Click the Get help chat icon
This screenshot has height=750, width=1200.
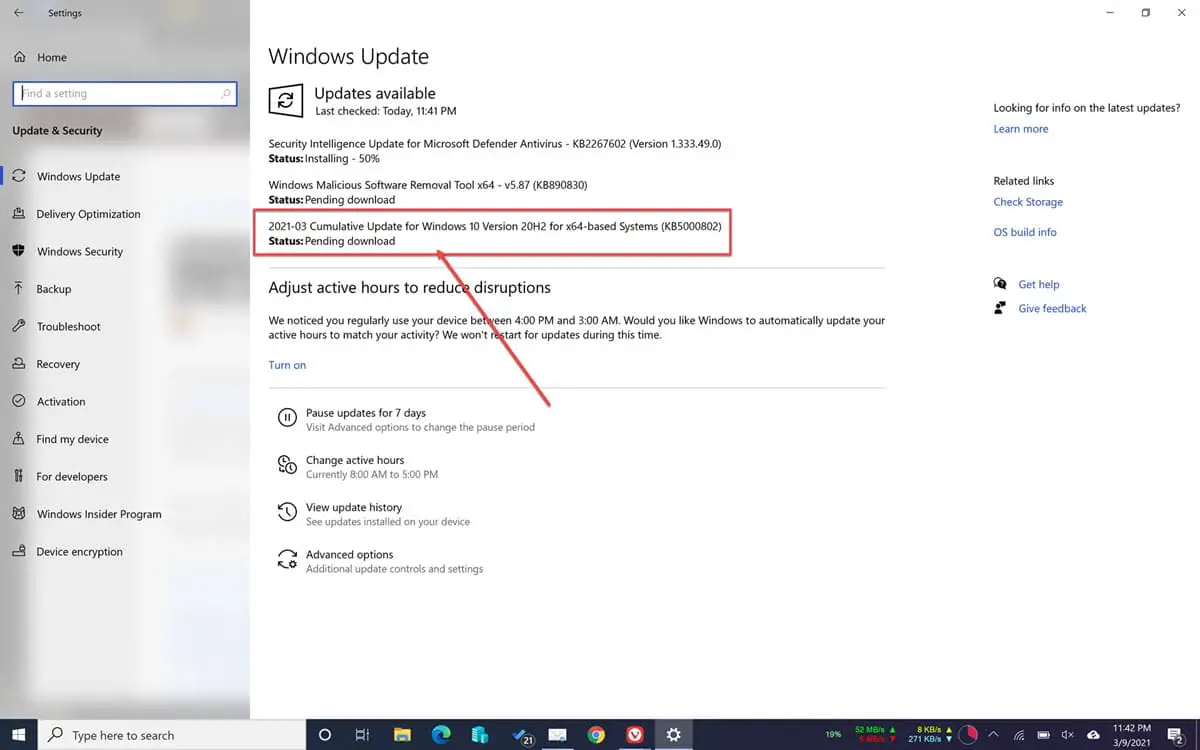point(1000,284)
